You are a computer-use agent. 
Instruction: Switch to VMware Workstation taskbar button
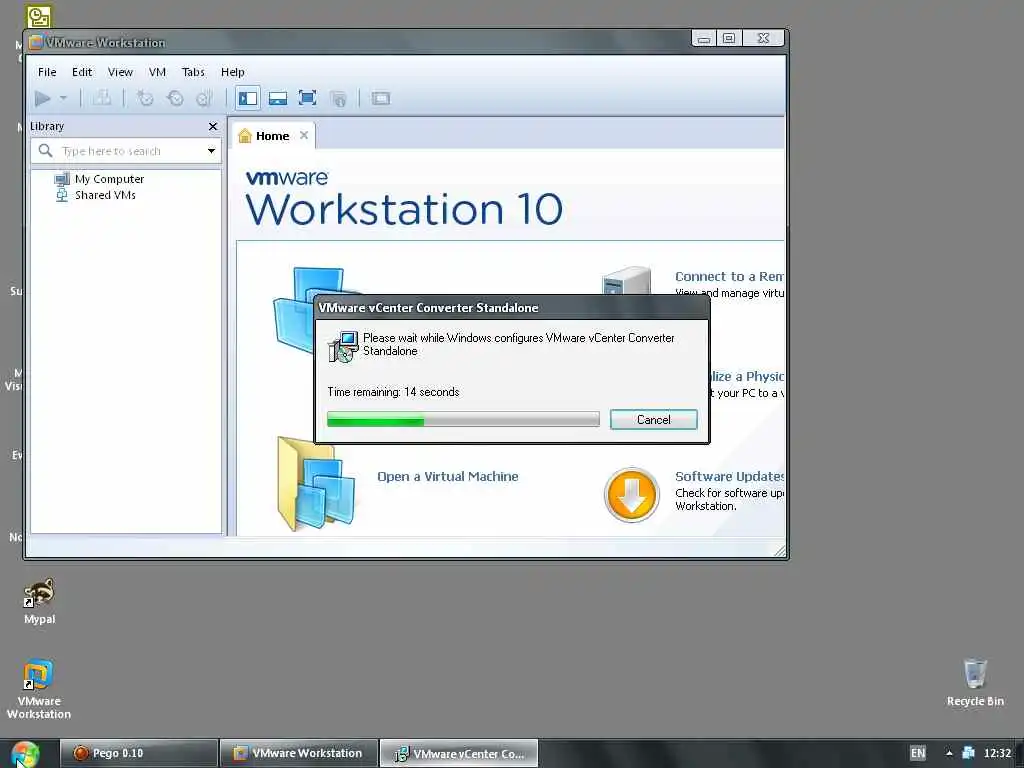(298, 753)
